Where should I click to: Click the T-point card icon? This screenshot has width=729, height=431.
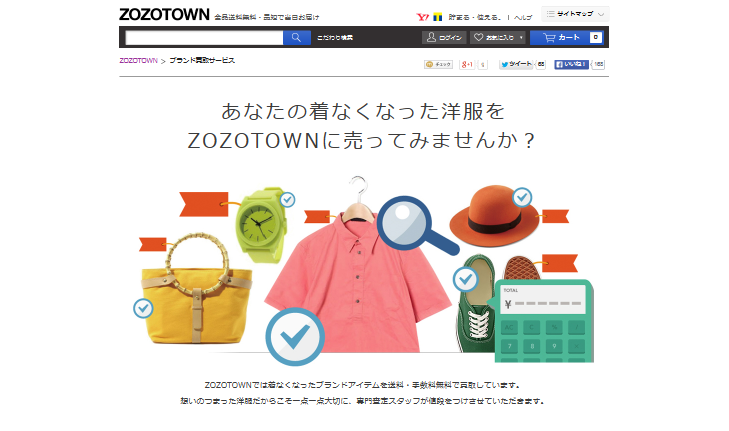pos(437,17)
